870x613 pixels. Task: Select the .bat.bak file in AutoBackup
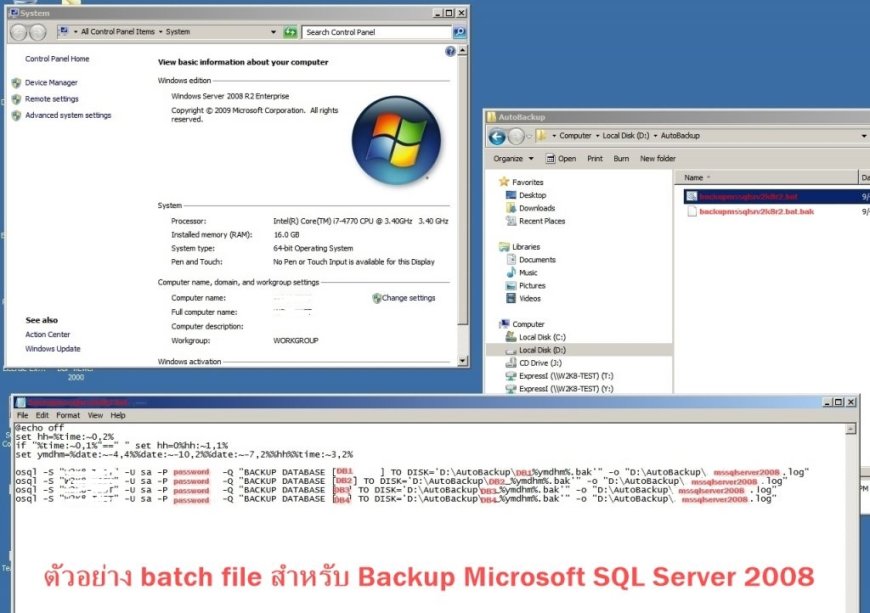(x=756, y=211)
